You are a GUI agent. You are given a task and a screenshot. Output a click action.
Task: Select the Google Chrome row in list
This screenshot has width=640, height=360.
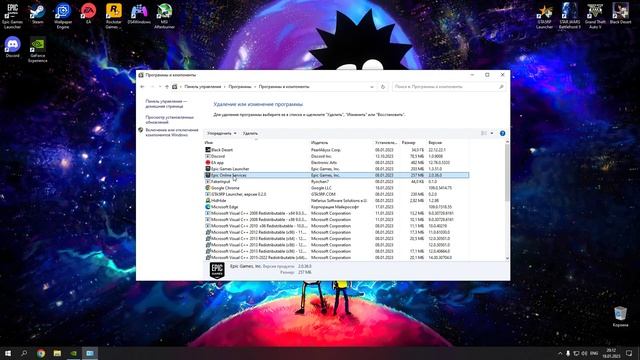(x=336, y=188)
